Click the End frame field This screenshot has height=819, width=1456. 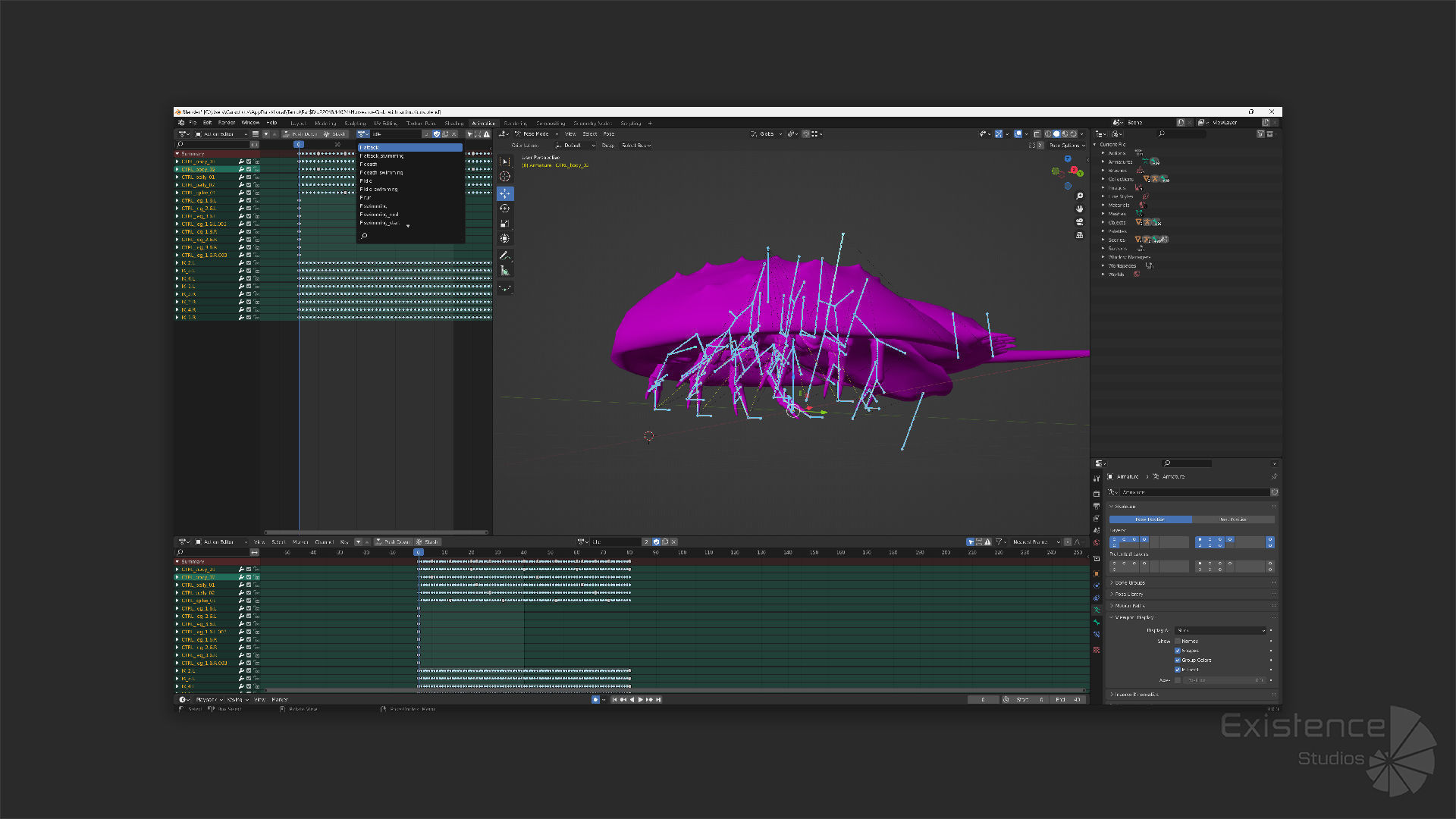[1068, 700]
